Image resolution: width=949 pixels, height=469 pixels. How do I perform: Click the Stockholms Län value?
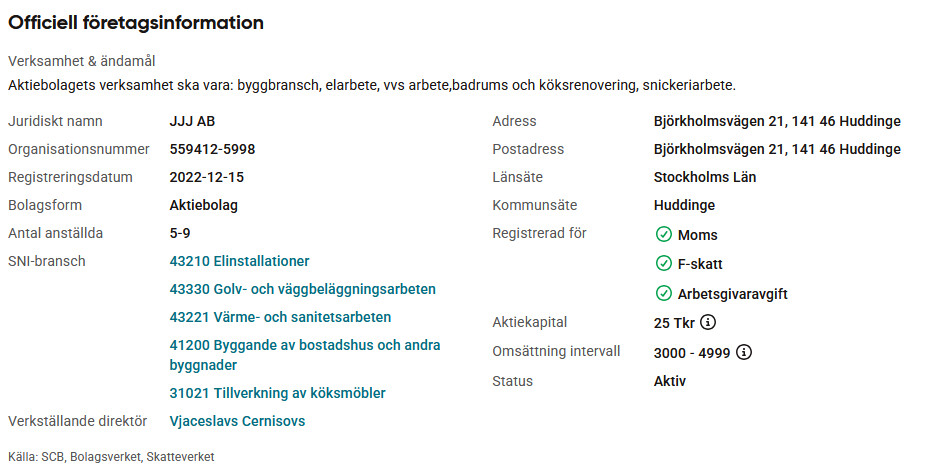coord(704,177)
